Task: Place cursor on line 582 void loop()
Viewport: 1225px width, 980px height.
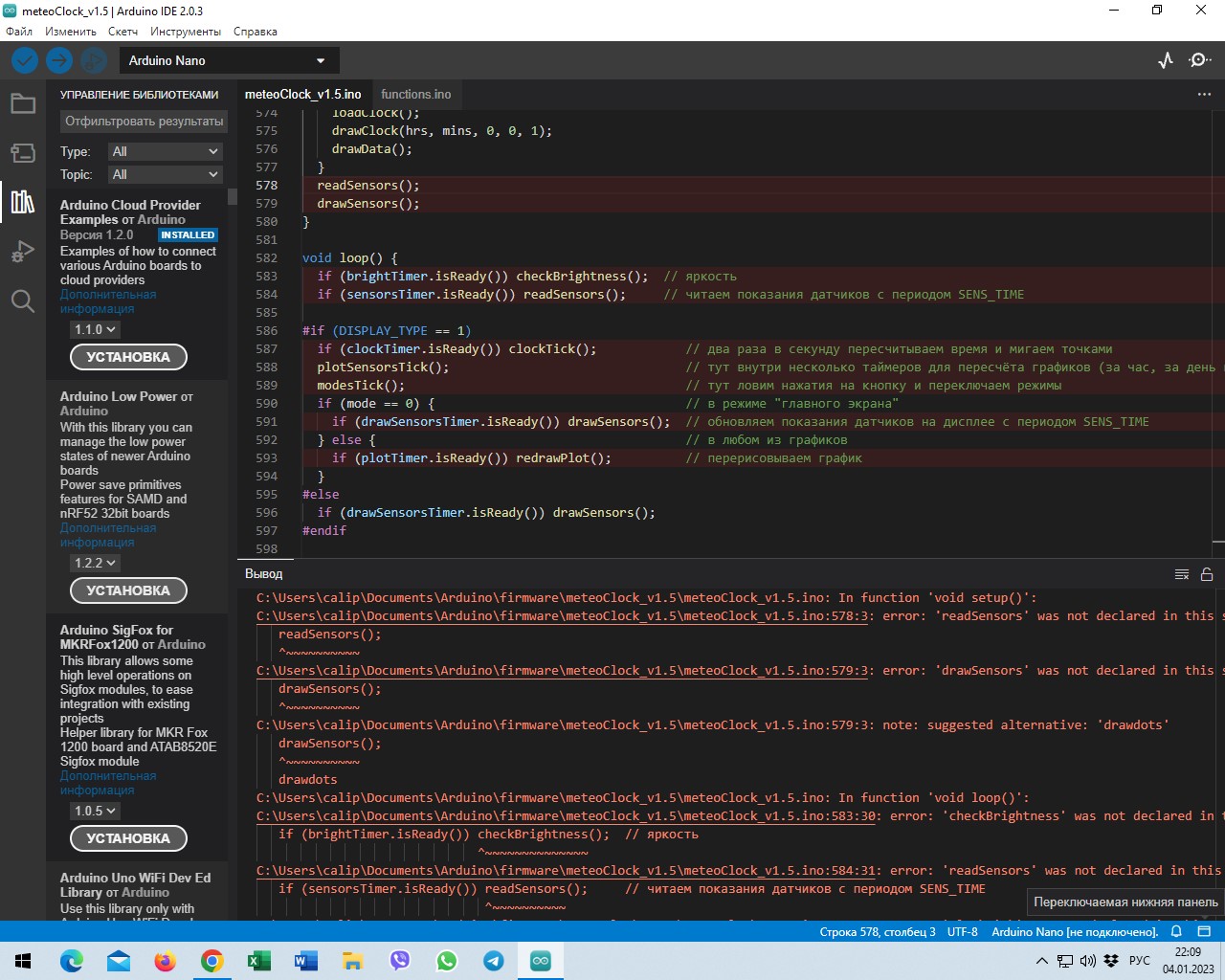Action: [x=349, y=258]
